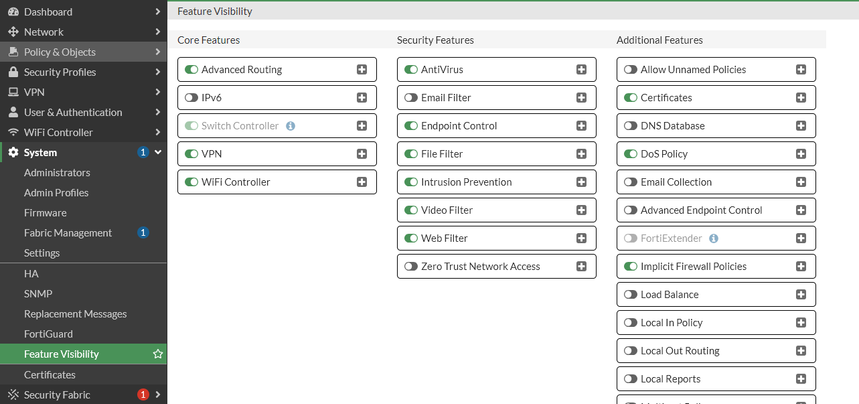Click the plus icon for Web Filter

[581, 238]
